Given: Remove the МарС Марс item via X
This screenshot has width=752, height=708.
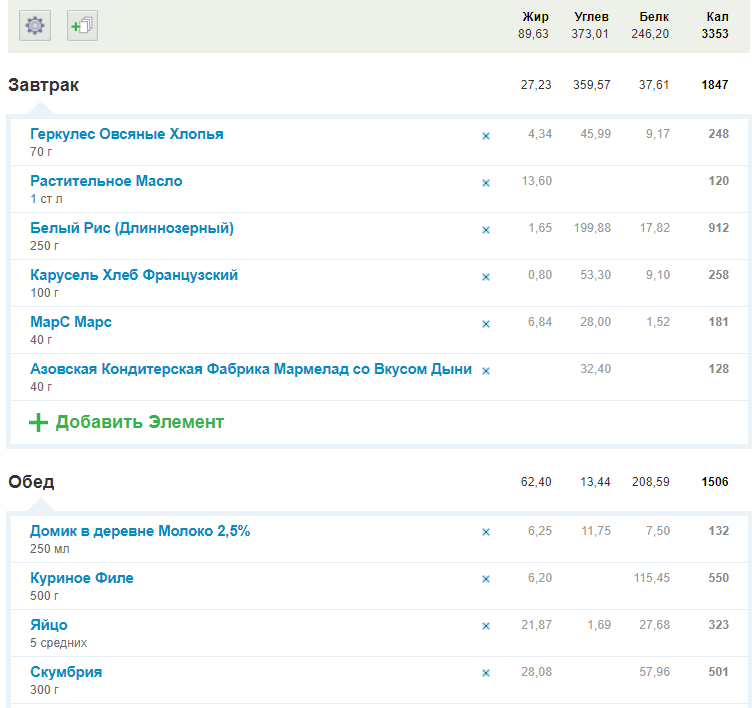Looking at the screenshot, I should point(486,324).
